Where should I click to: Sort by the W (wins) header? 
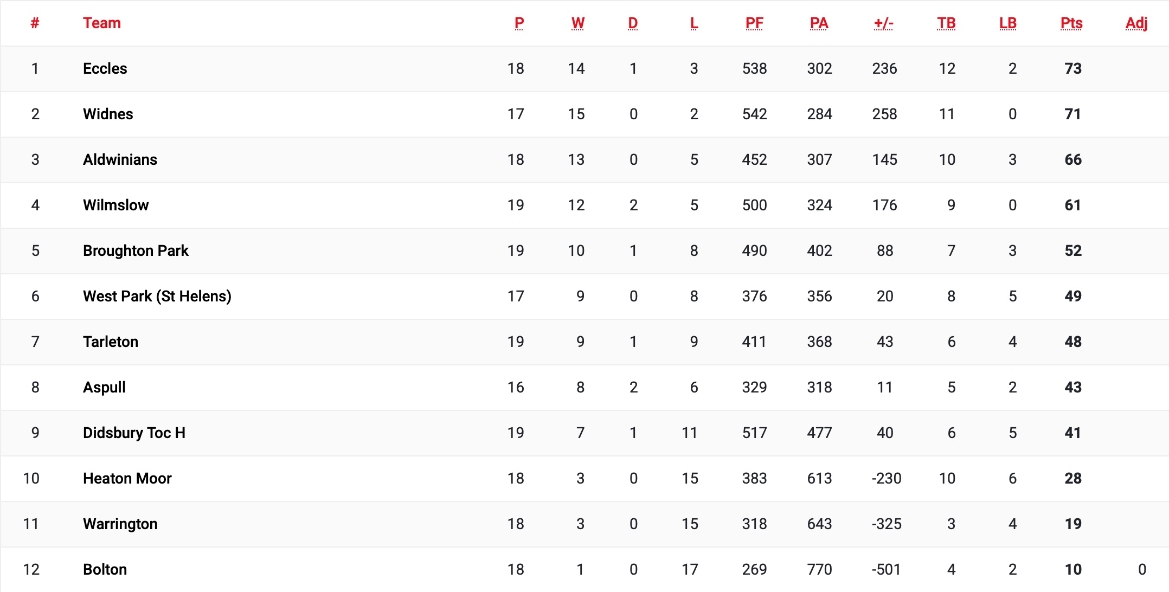pos(578,23)
